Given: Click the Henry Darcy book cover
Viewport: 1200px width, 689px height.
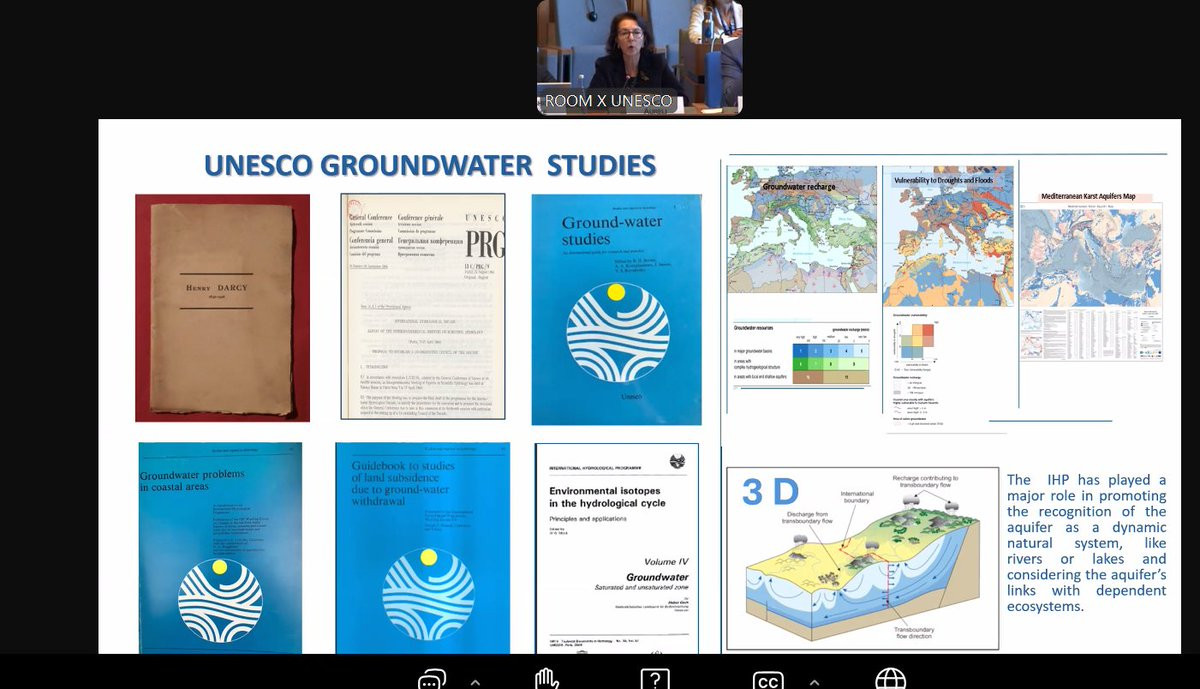Looking at the screenshot, I should (x=222, y=308).
